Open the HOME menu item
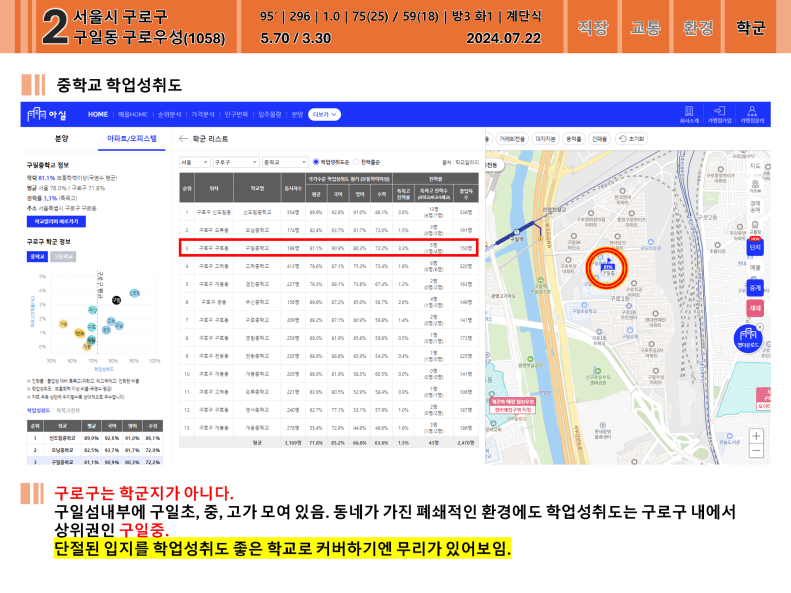Screen dimensions: 791x593 point(98,114)
